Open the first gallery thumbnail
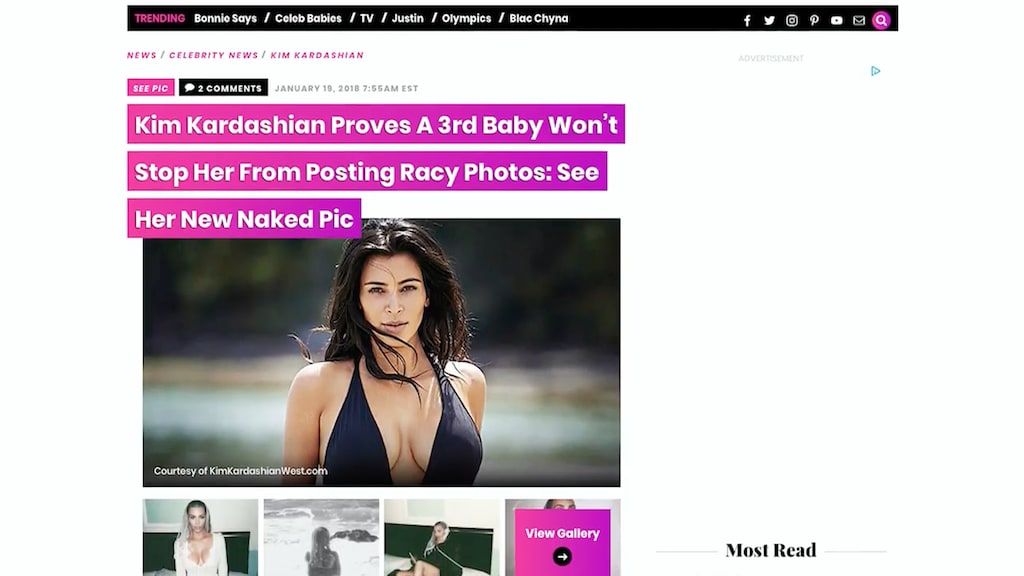This screenshot has height=576, width=1024. click(200, 537)
